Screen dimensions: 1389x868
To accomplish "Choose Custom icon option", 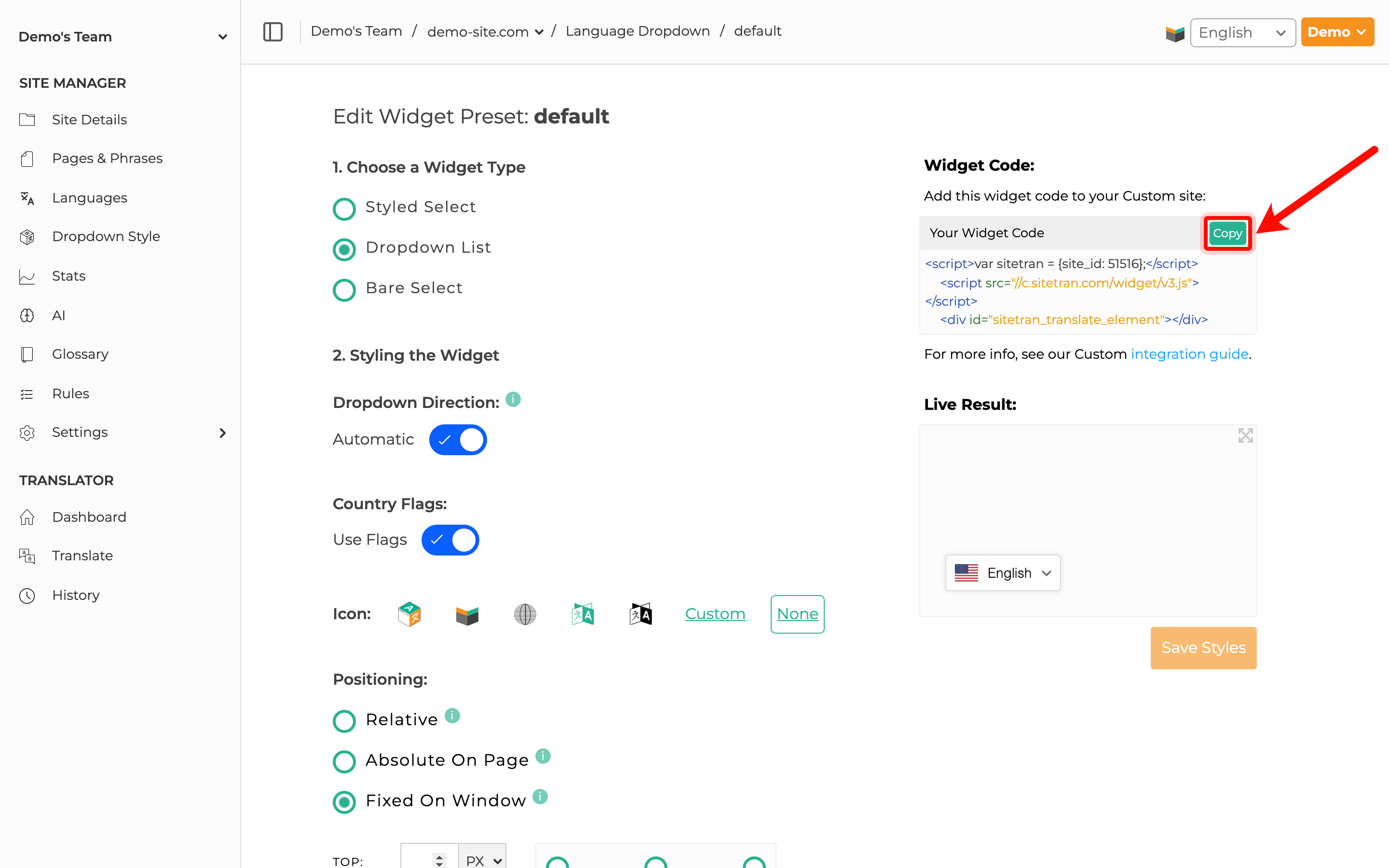I will [715, 614].
